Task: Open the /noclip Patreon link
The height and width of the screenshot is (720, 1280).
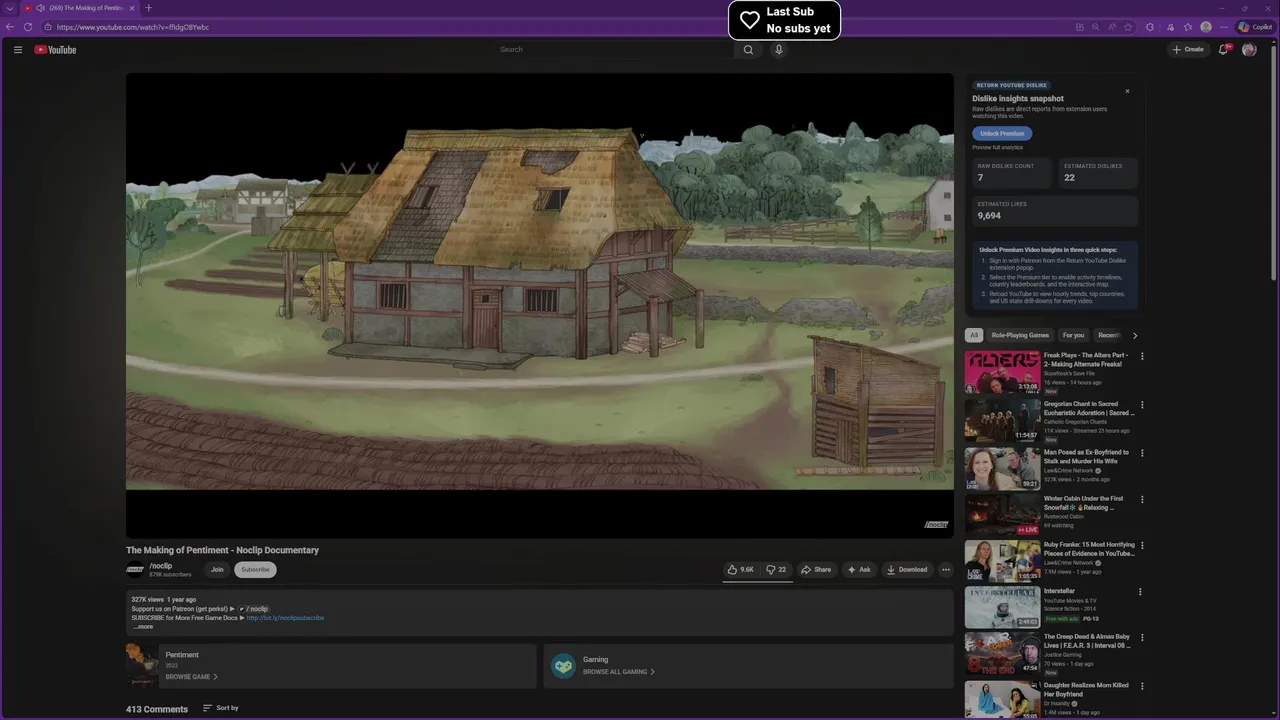Action: [x=253, y=609]
